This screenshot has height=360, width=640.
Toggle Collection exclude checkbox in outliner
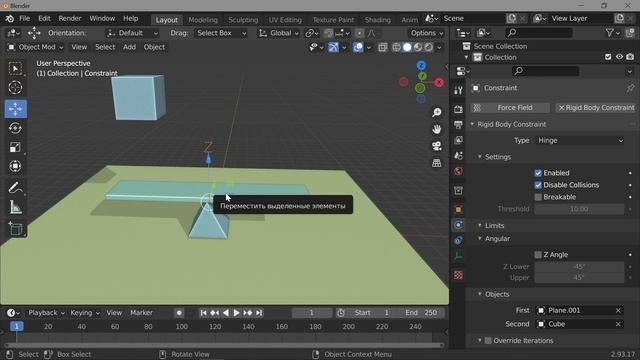pos(608,57)
